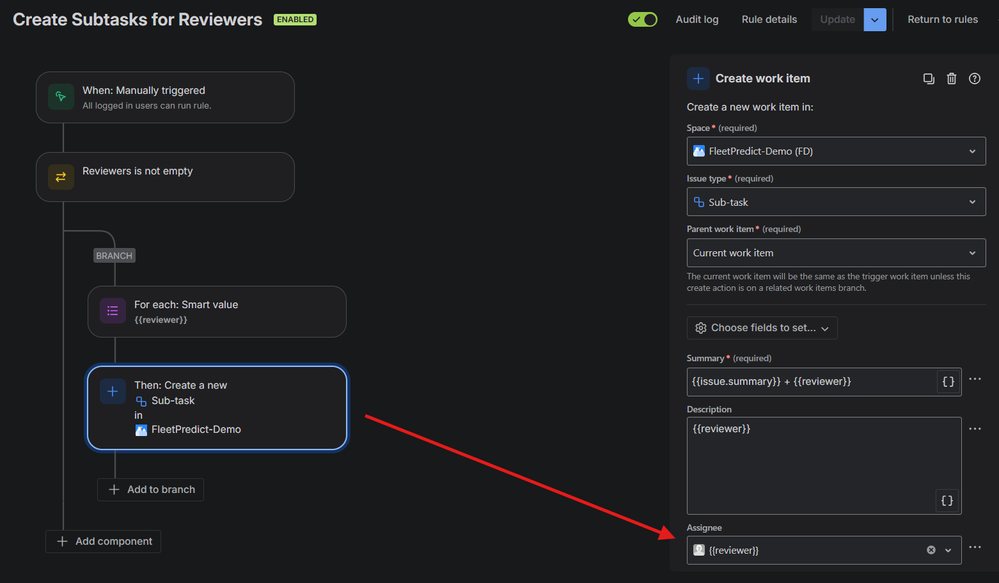The width and height of the screenshot is (999, 583).
Task: Delete the Create work item component
Action: [951, 78]
